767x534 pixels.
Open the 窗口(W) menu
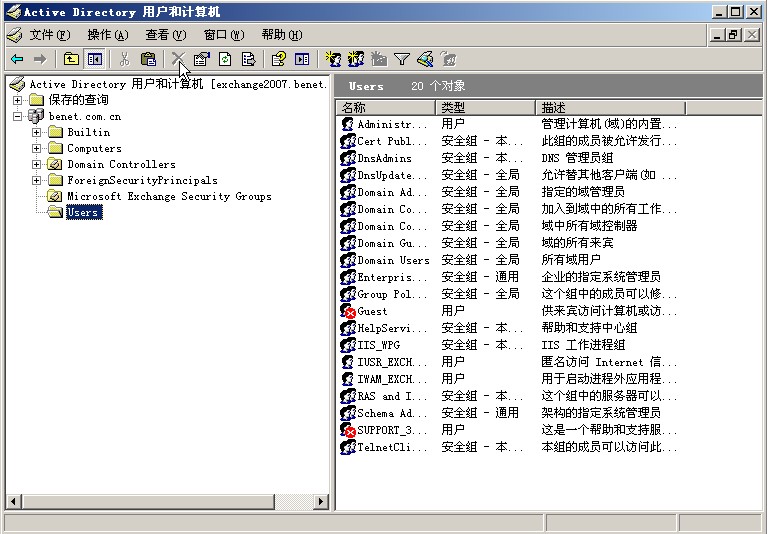224,35
